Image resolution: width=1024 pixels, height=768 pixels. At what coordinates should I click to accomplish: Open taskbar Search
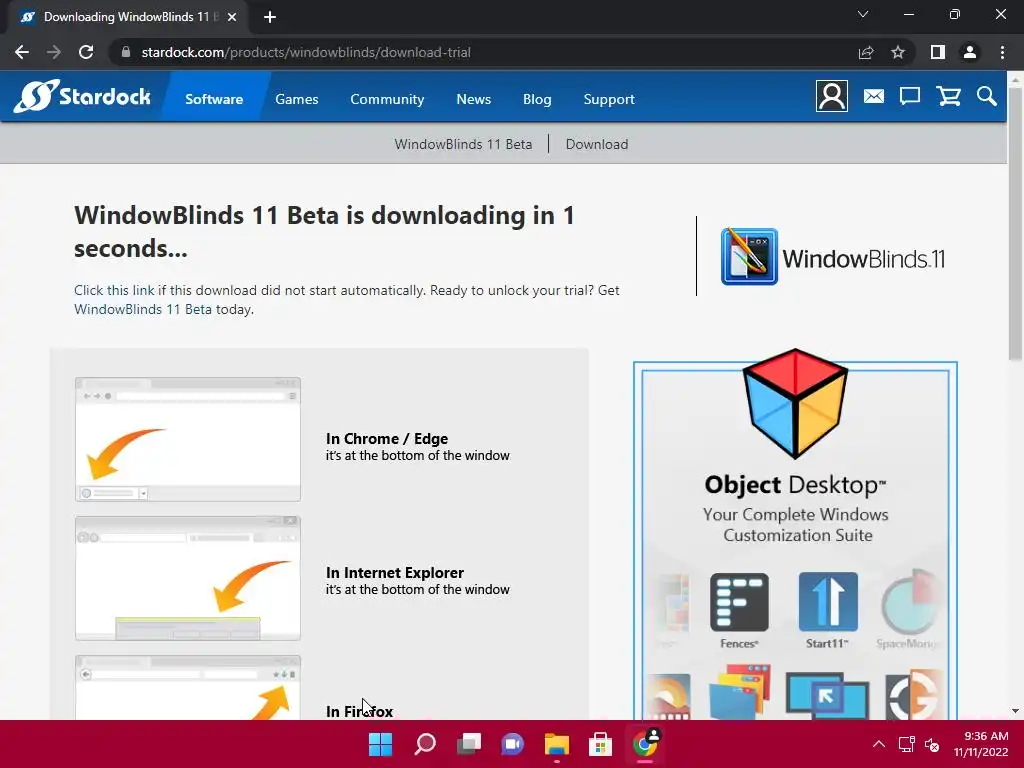click(x=425, y=744)
